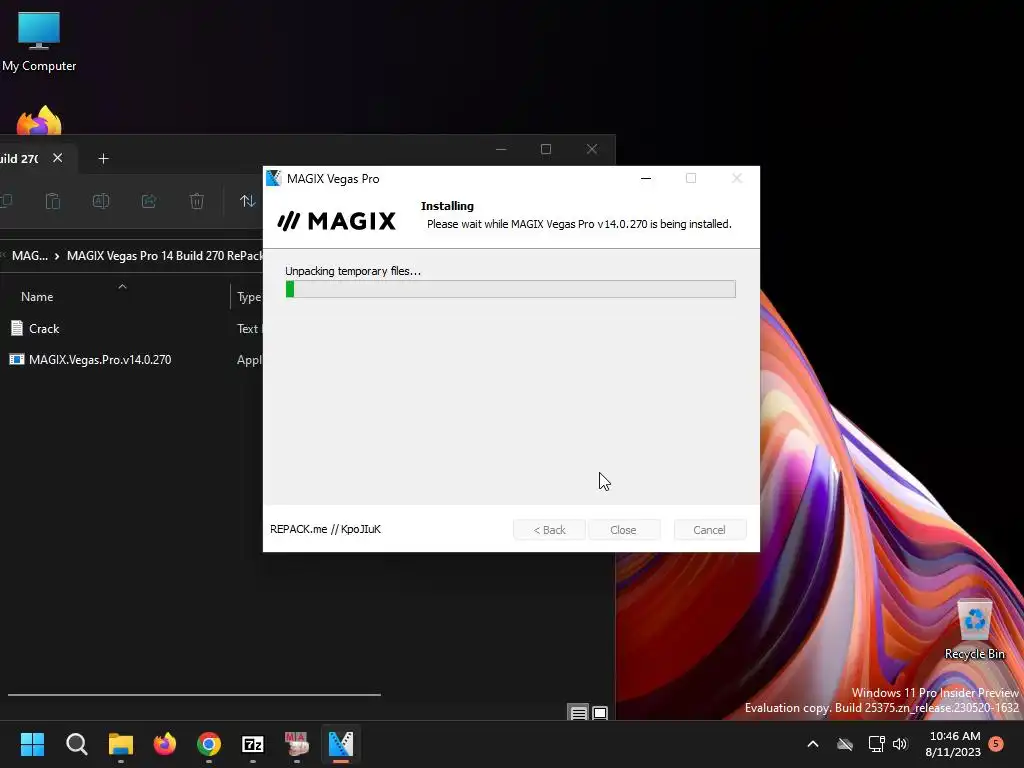Cancel the MAGIX Vegas Pro installation
This screenshot has height=768, width=1024.
[709, 530]
